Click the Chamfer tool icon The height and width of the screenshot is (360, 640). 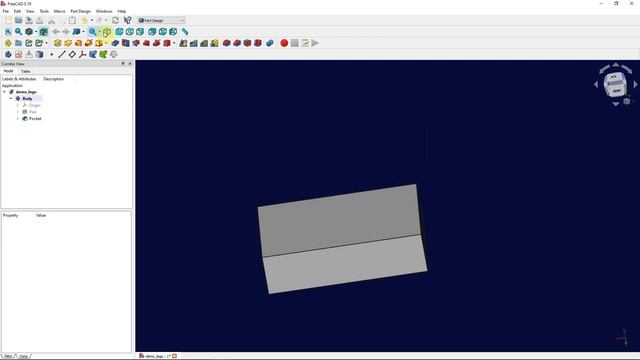[x=237, y=43]
